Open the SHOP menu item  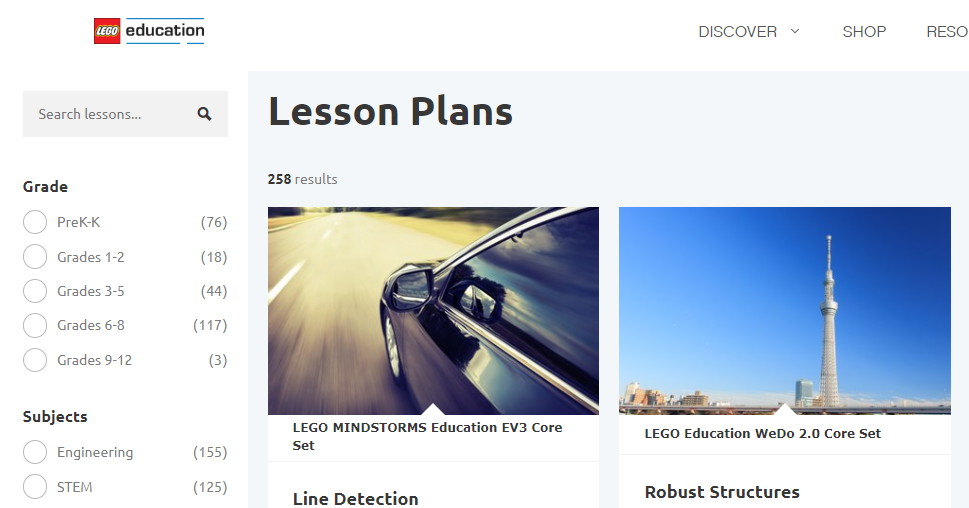pyautogui.click(x=864, y=32)
